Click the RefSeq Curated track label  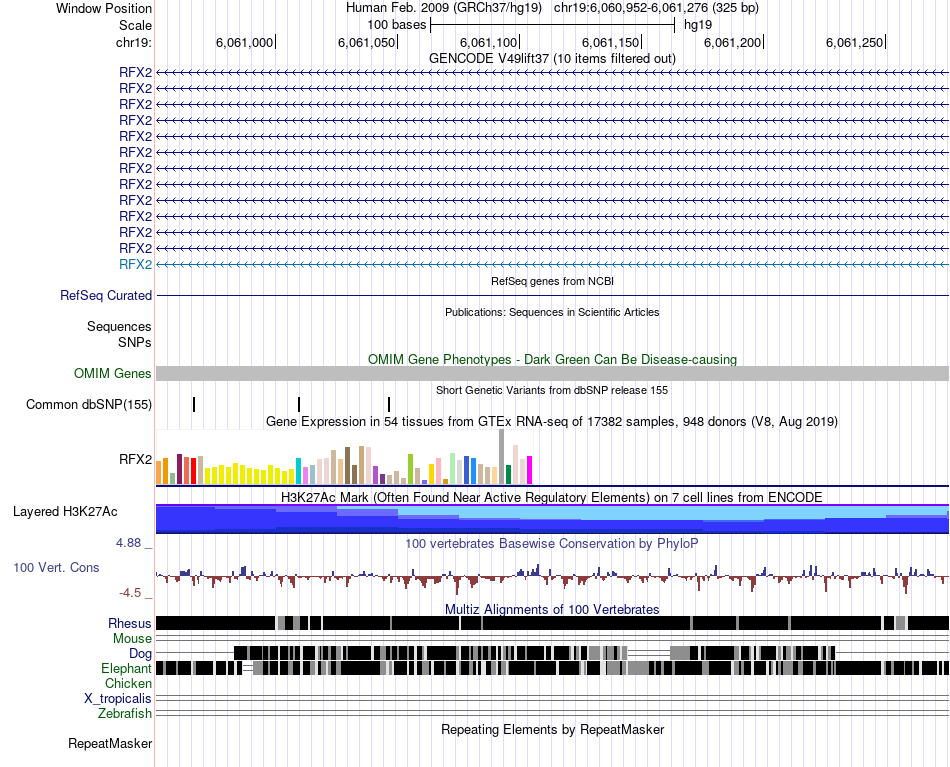click(106, 296)
